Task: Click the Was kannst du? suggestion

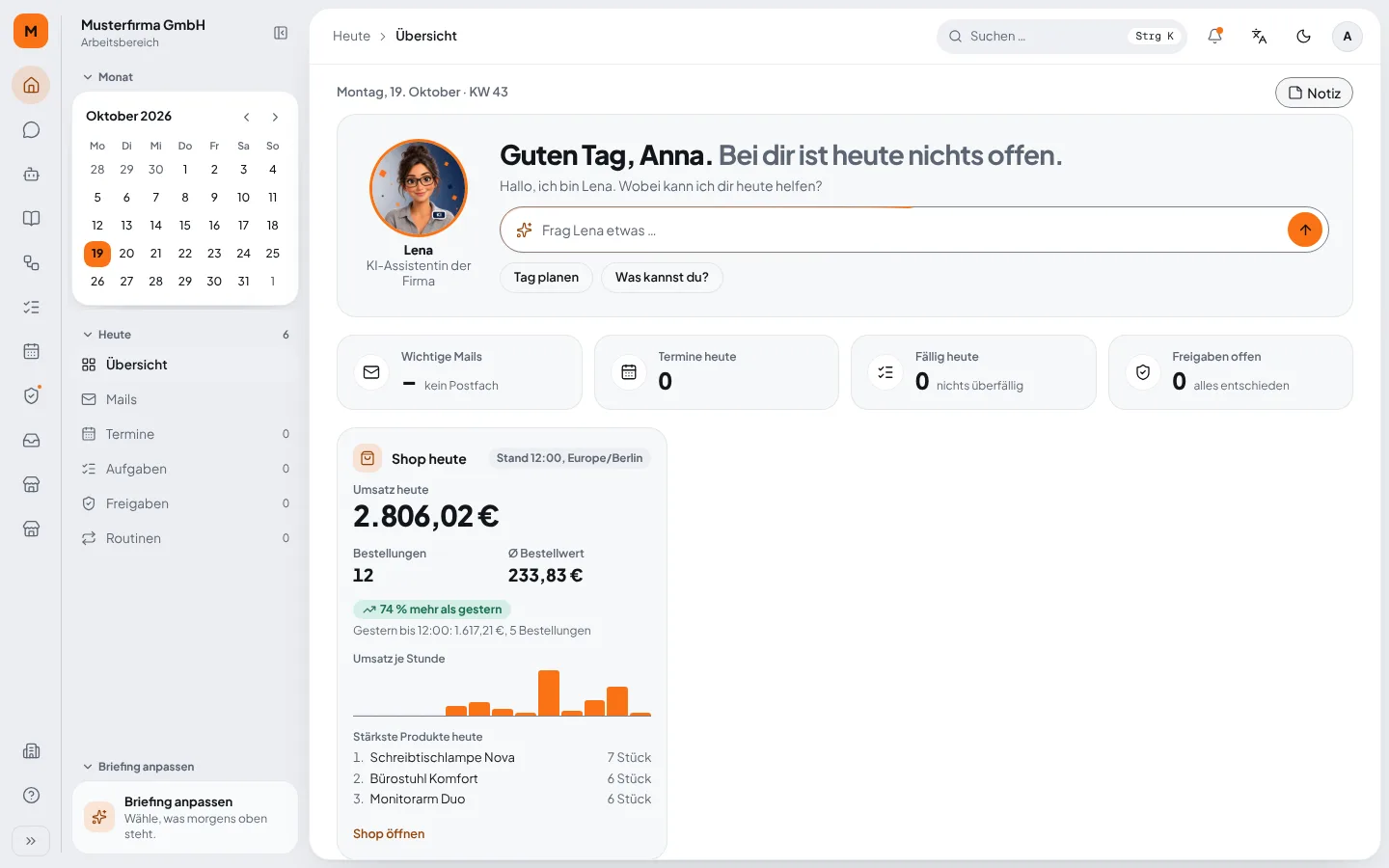Action: [x=662, y=277]
